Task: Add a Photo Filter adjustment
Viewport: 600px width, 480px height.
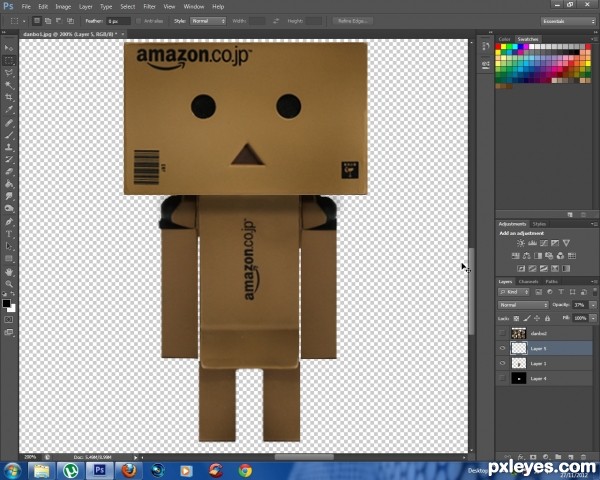Action: (x=549, y=256)
